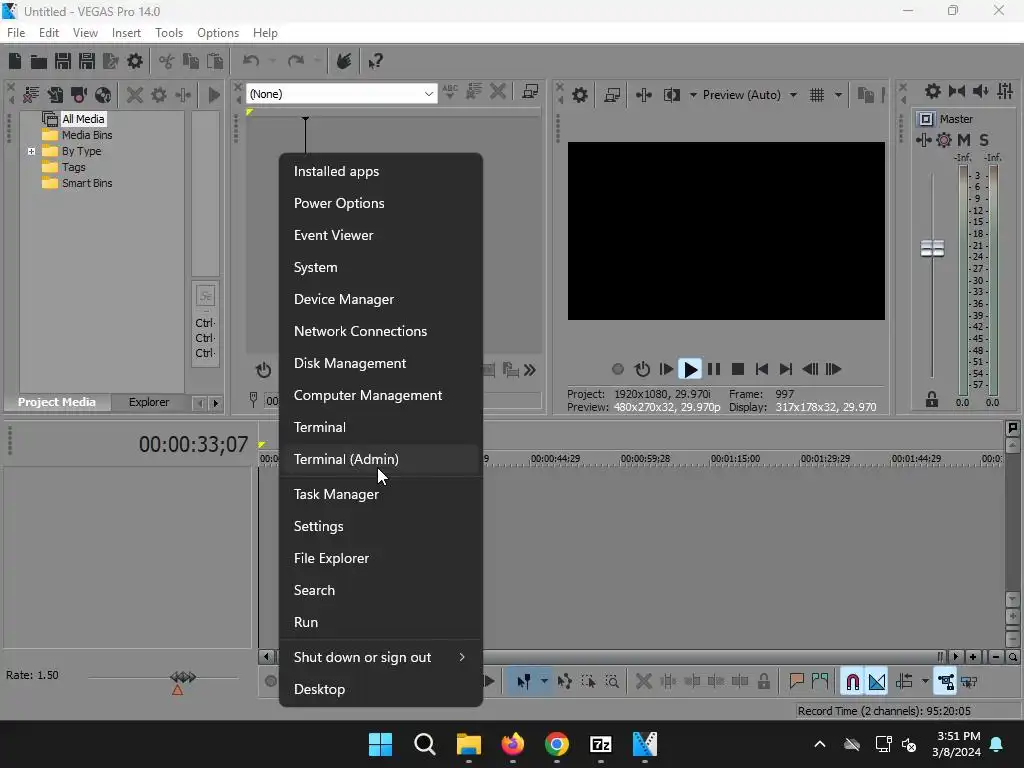Open Master Bus audio properties gear
1024x768 pixels.
(933, 91)
